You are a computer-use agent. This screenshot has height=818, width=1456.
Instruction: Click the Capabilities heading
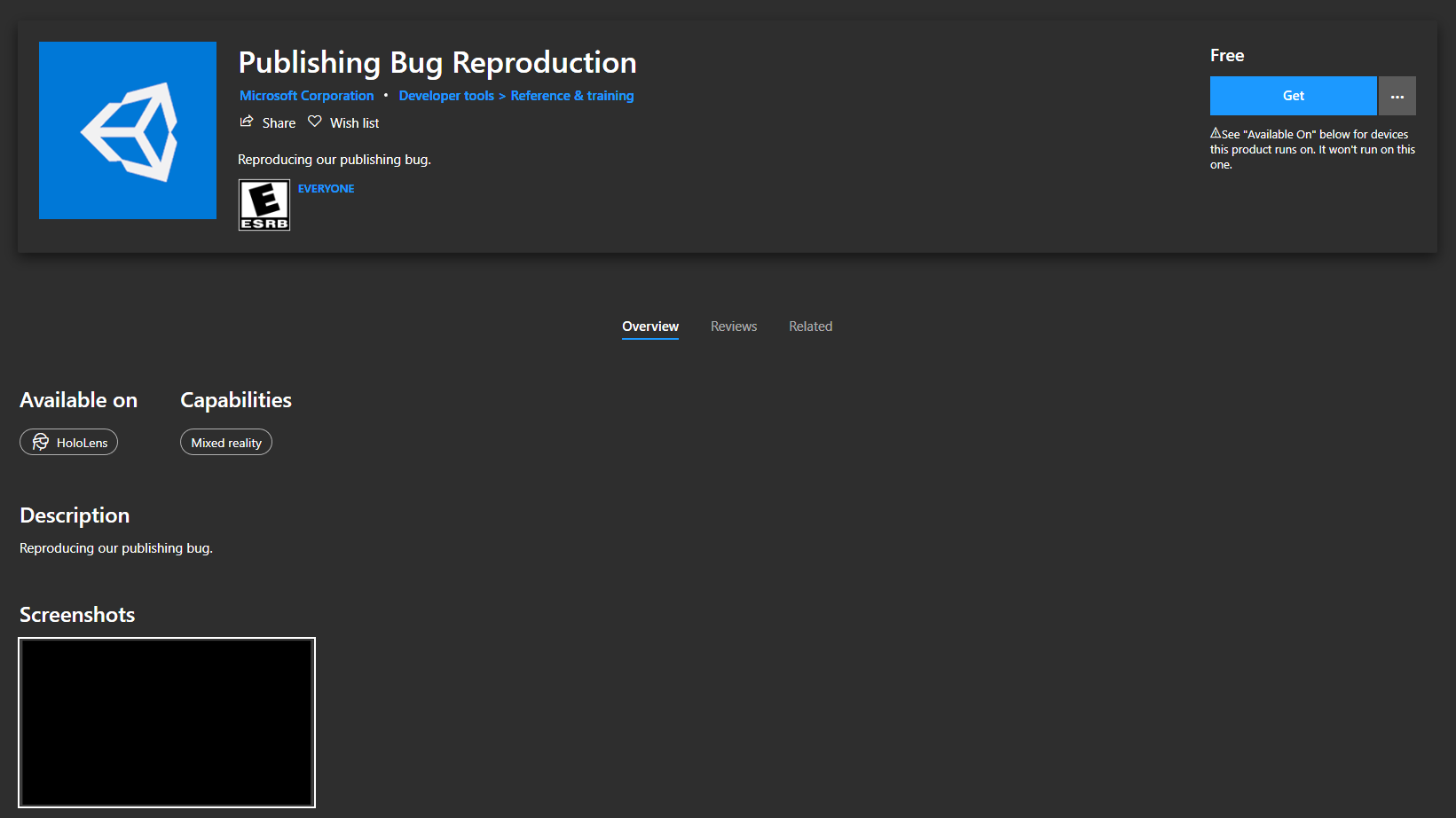(236, 400)
